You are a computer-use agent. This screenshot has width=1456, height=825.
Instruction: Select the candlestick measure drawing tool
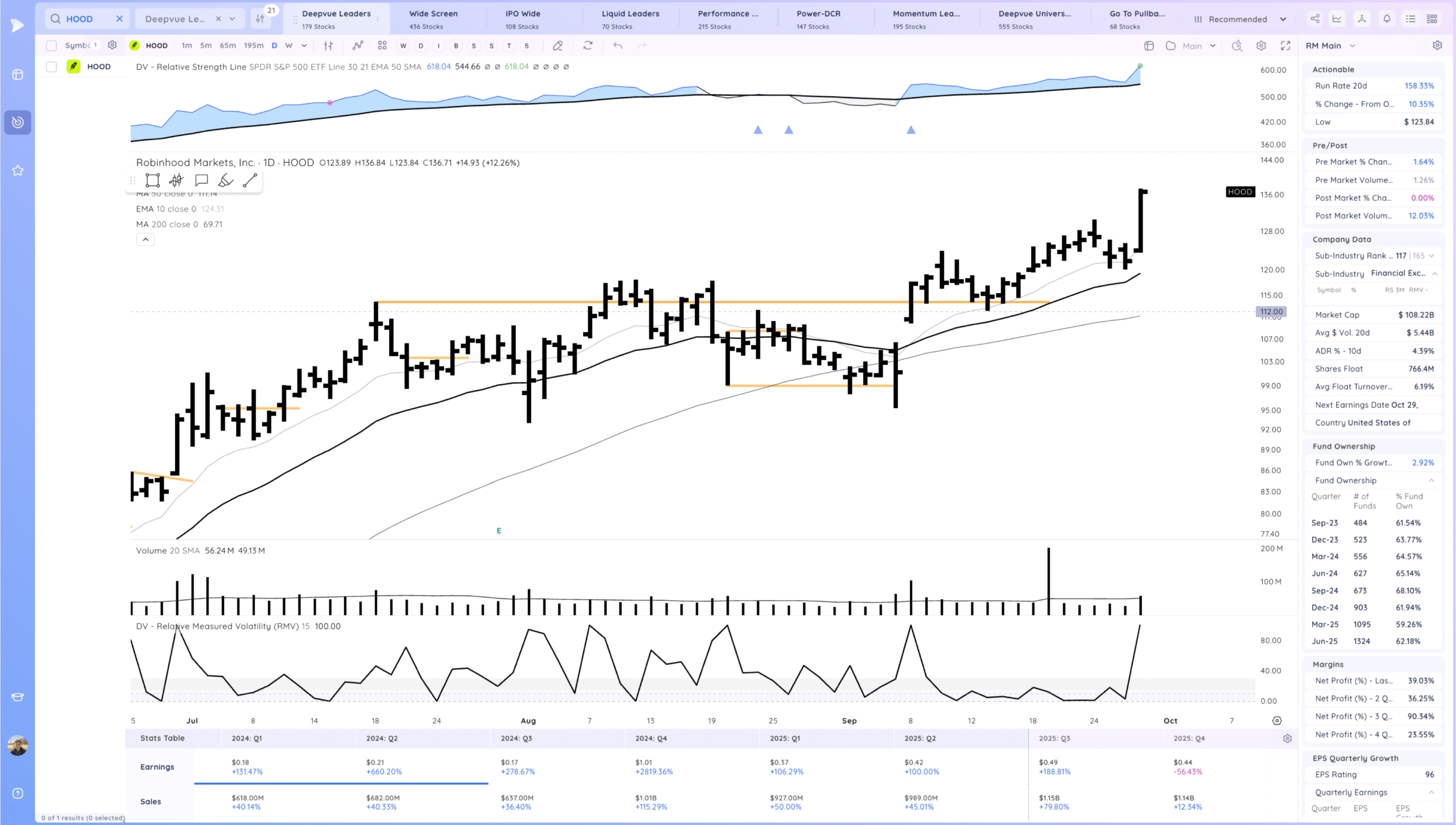pos(176,180)
